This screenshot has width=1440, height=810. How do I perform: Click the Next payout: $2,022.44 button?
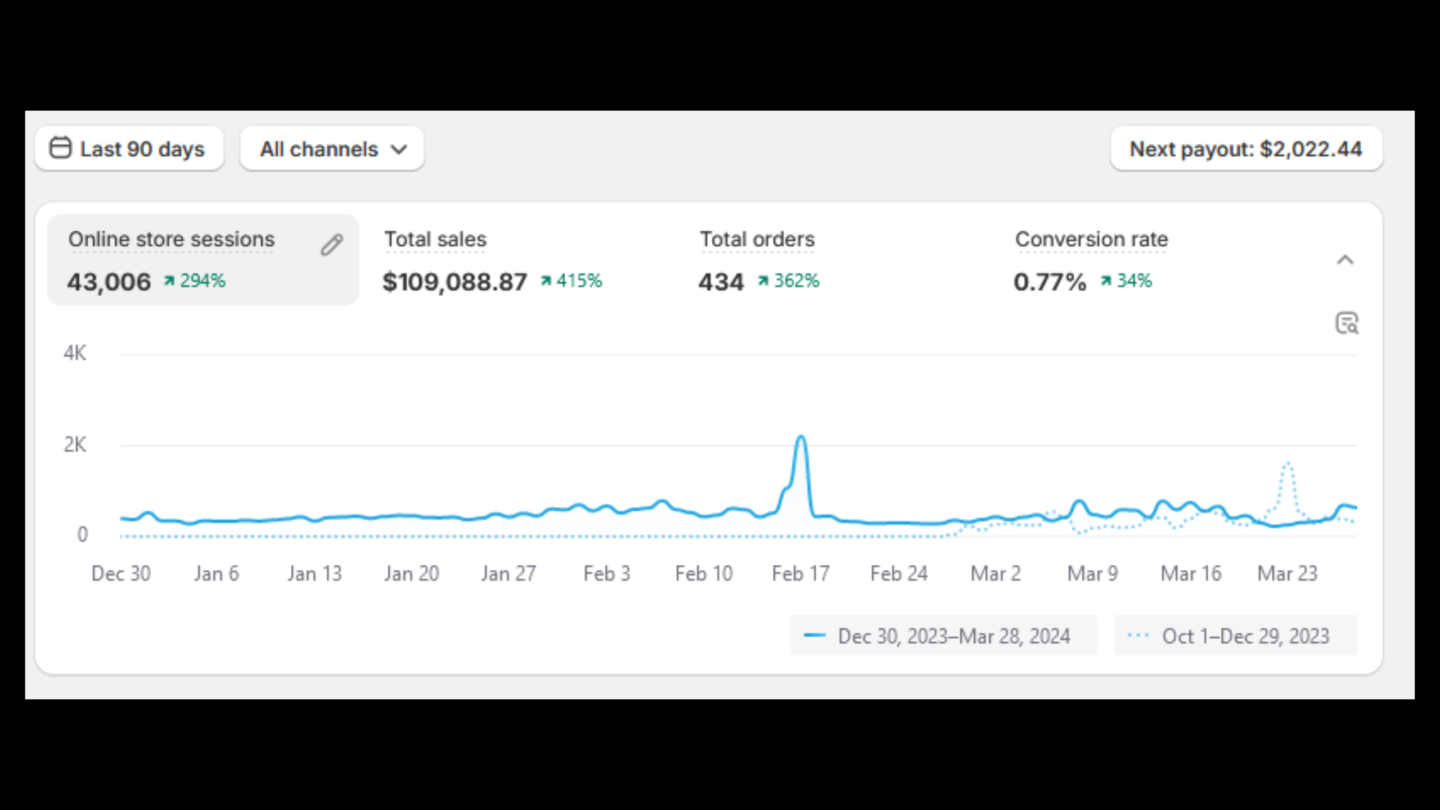point(1246,149)
